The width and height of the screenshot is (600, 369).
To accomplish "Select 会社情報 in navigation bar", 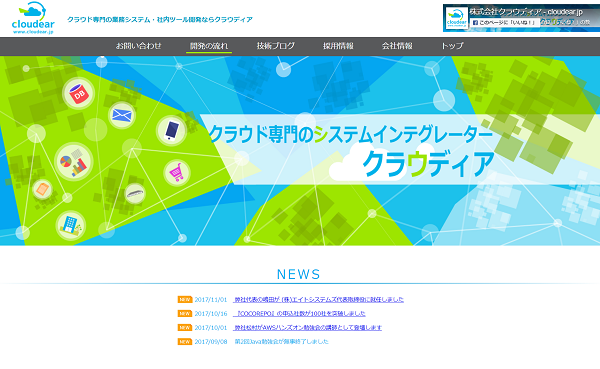I will tap(397, 46).
